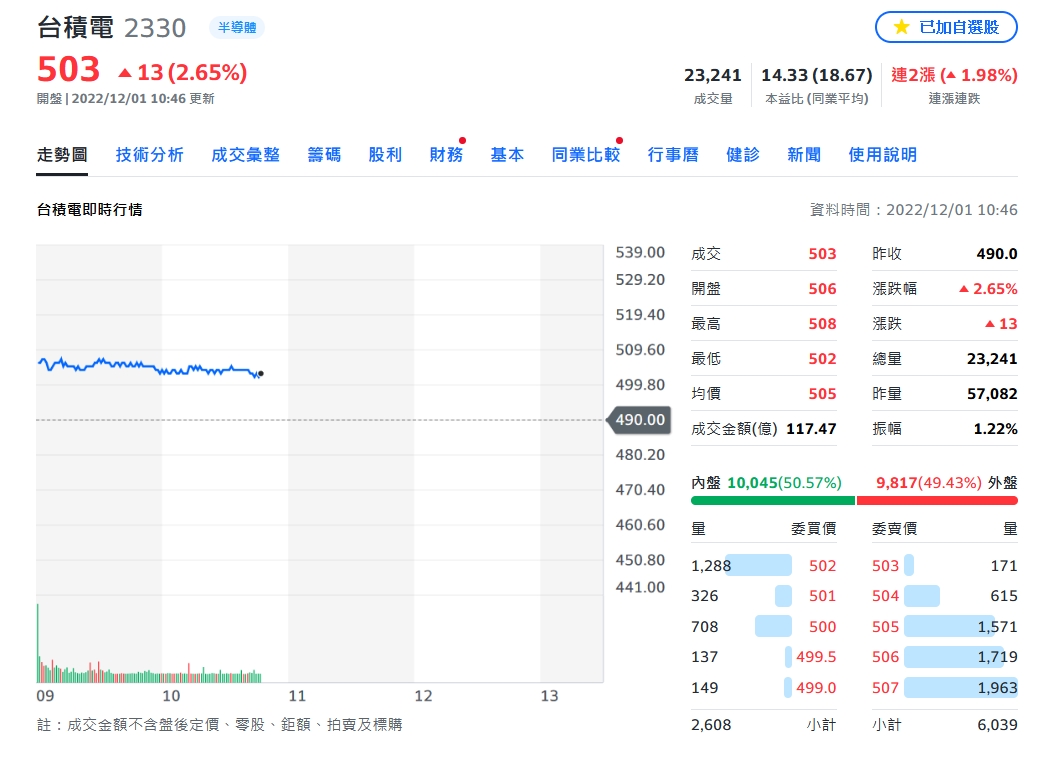
Task: Open the 行事曆 tab
Action: (673, 155)
